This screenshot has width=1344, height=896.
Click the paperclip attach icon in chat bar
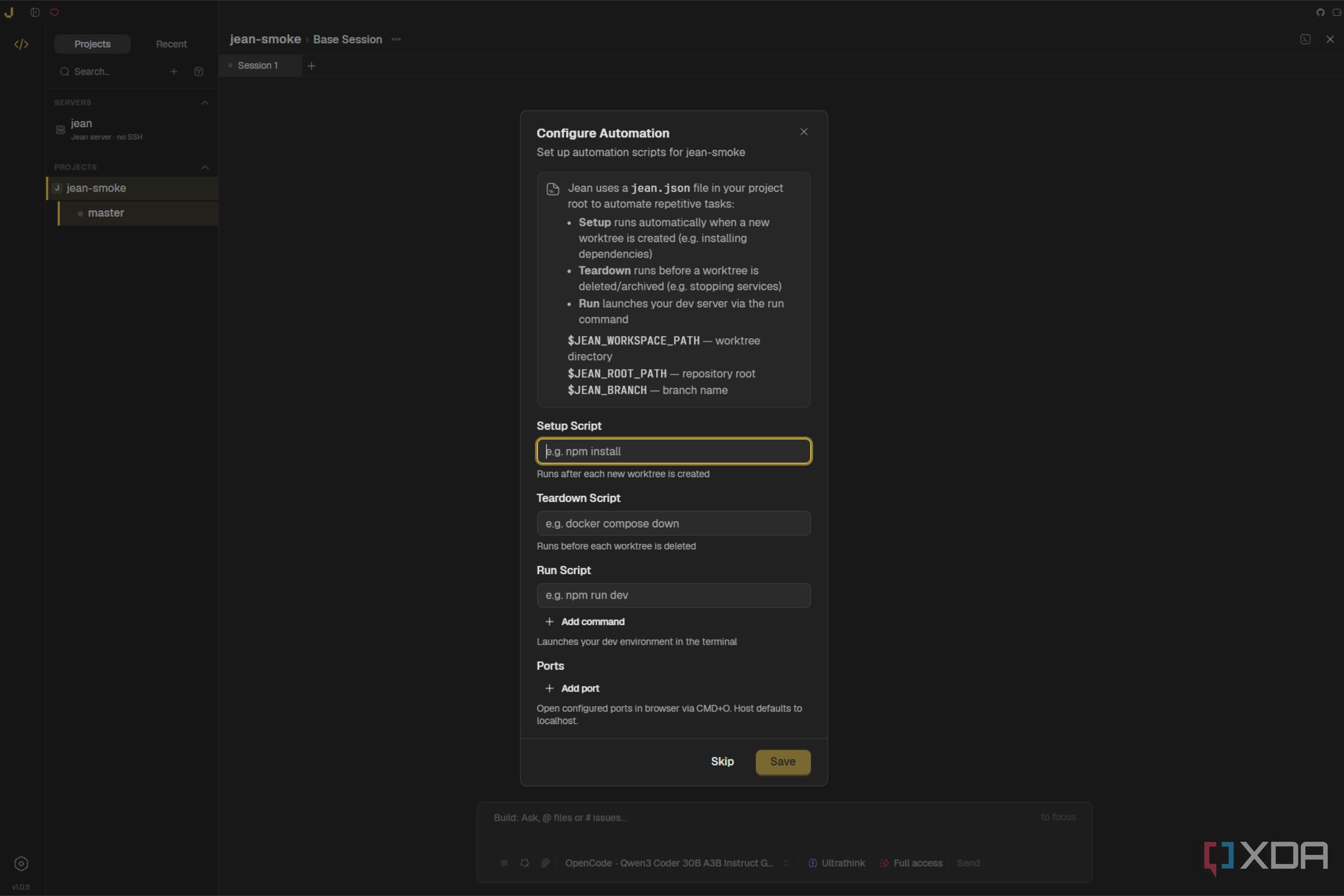(545, 863)
